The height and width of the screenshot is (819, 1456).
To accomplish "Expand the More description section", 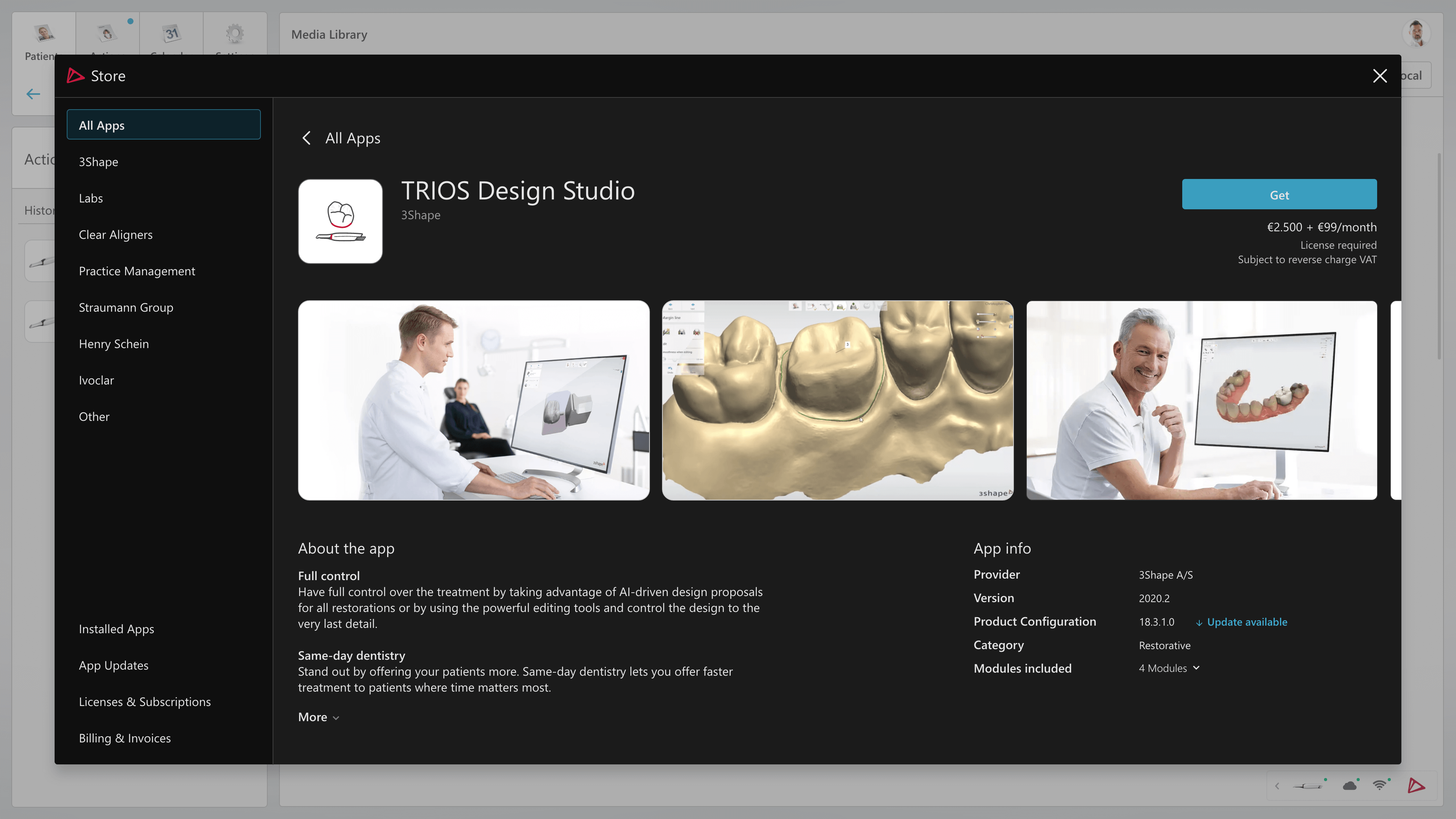I will 318,717.
